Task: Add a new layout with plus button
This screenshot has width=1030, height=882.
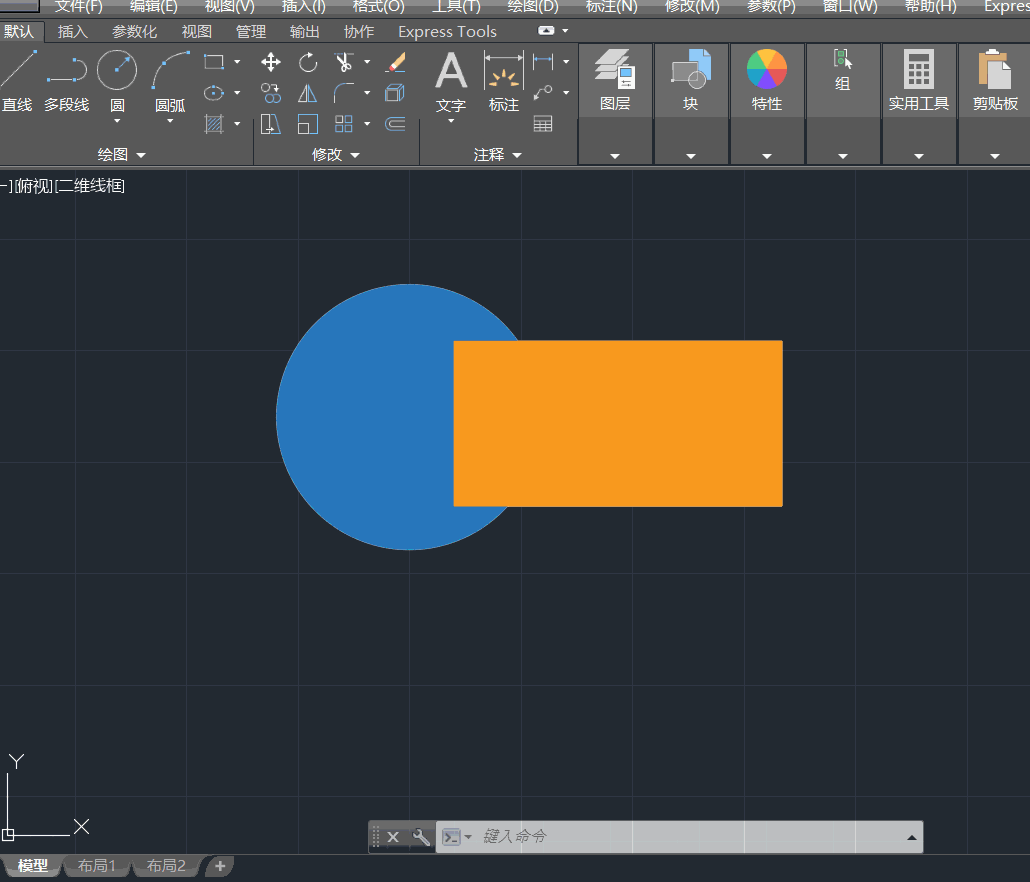Action: tap(220, 866)
